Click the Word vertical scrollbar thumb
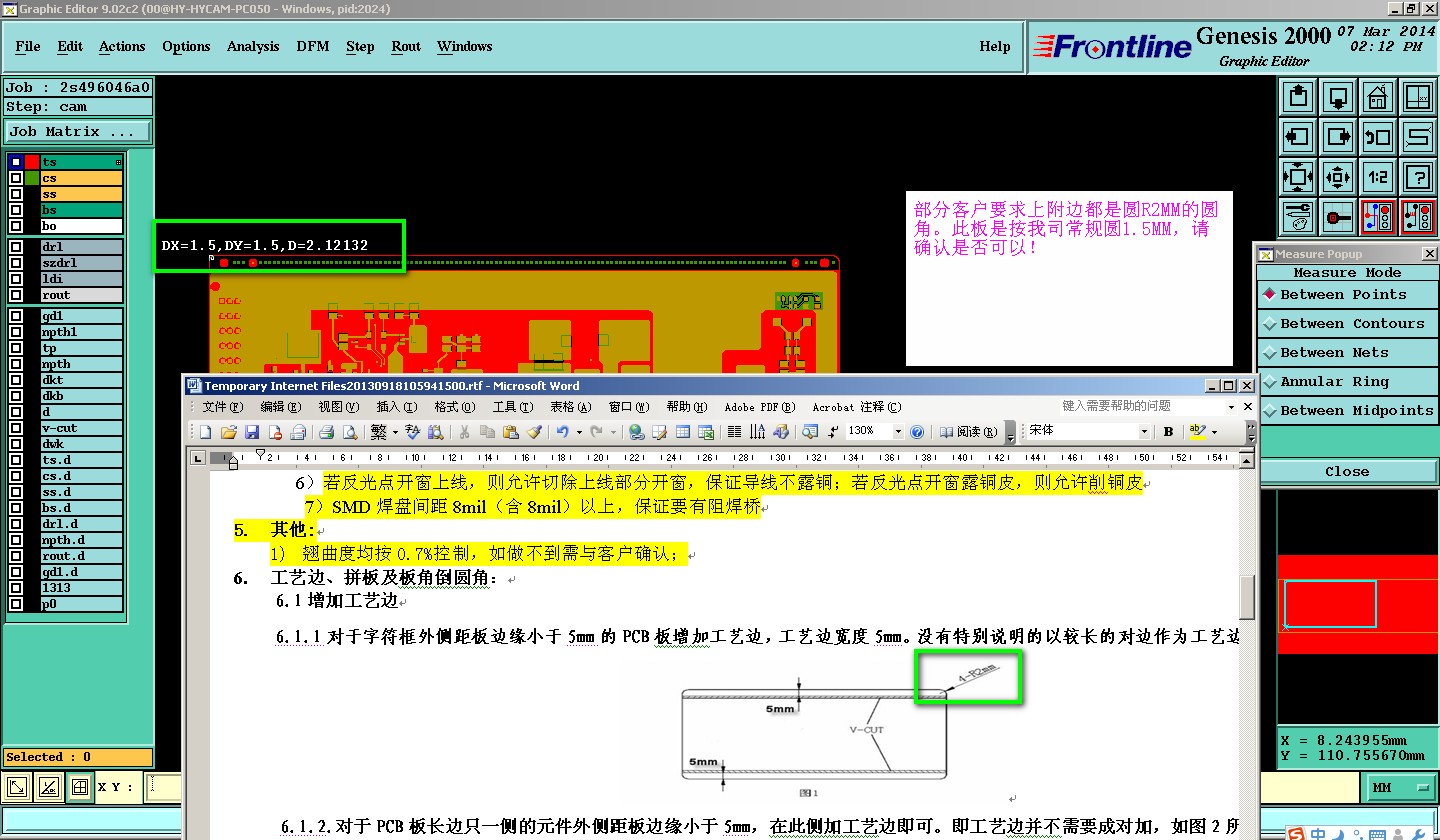Image resolution: width=1440 pixels, height=840 pixels. [x=1247, y=598]
